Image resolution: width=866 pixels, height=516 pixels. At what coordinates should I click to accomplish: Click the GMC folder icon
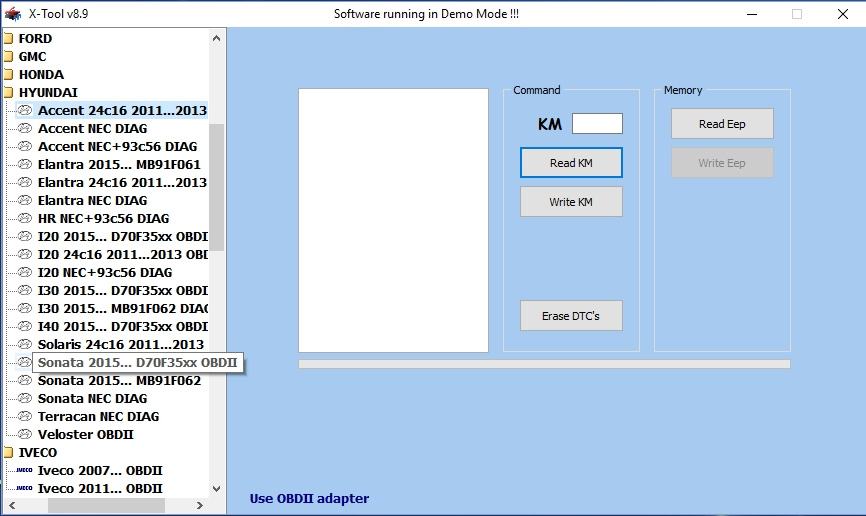[x=8, y=57]
